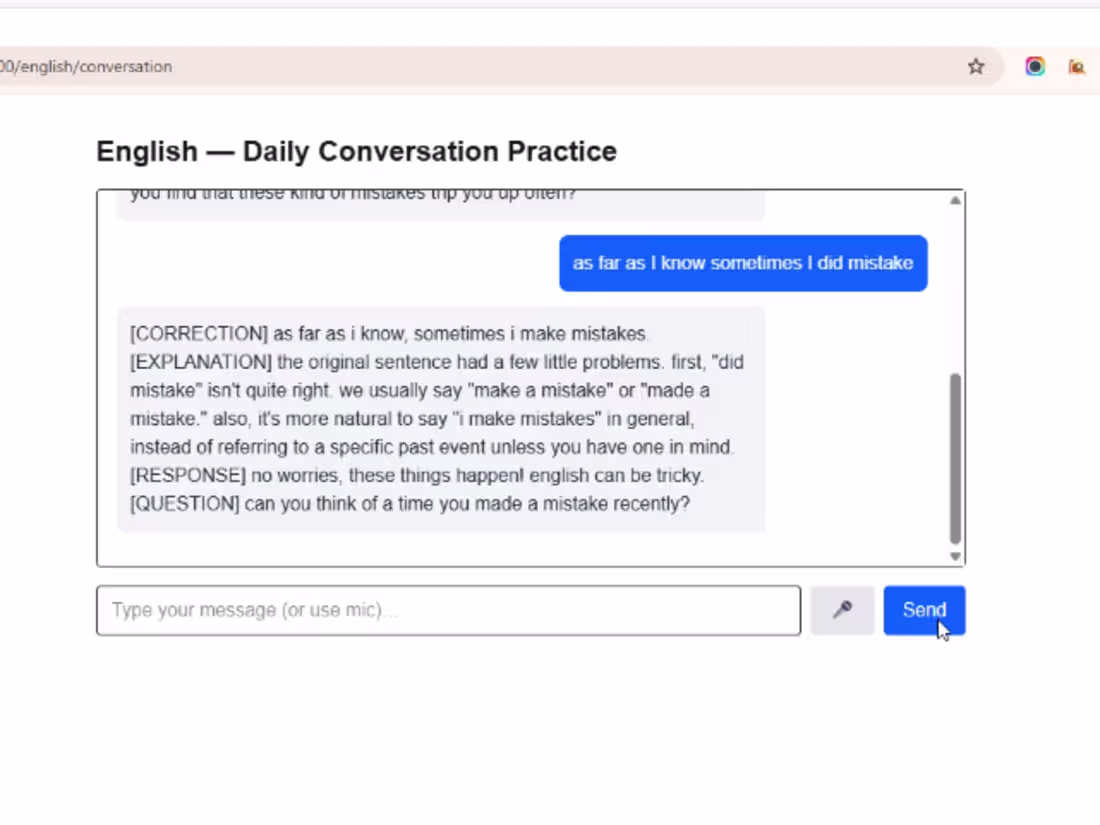
Task: Select the bookmark star in the address bar
Action: (x=975, y=66)
